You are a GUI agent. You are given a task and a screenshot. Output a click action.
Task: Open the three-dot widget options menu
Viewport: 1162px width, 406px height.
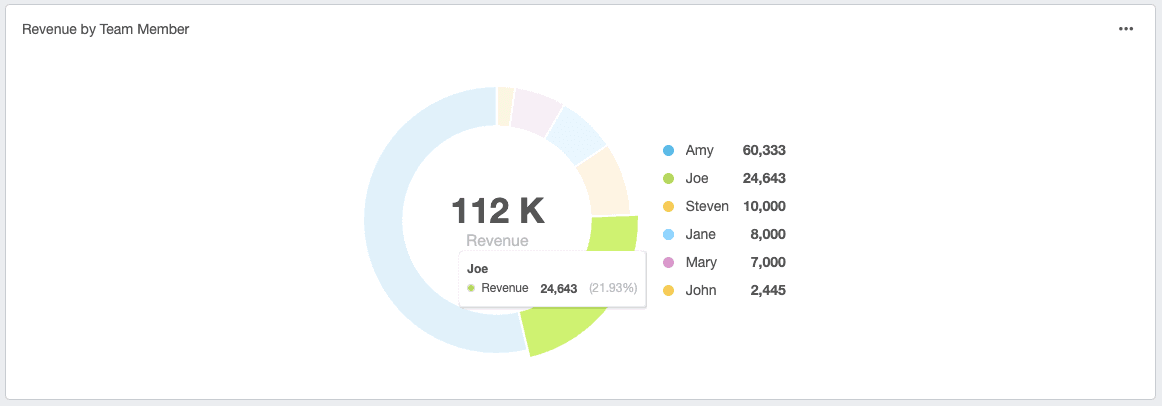tap(1126, 29)
